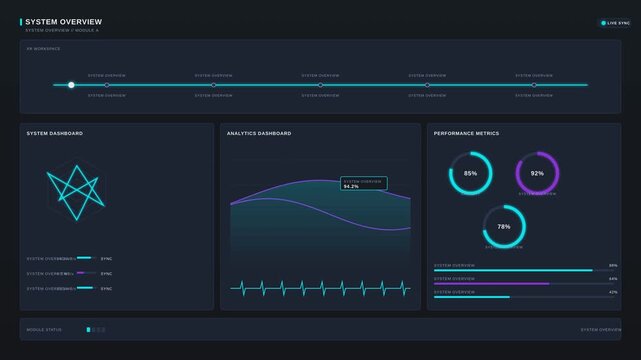Image resolution: width=641 pixels, height=360 pixels.
Task: Select the middle small node on the workspace timeline
Action: [x=320, y=85]
